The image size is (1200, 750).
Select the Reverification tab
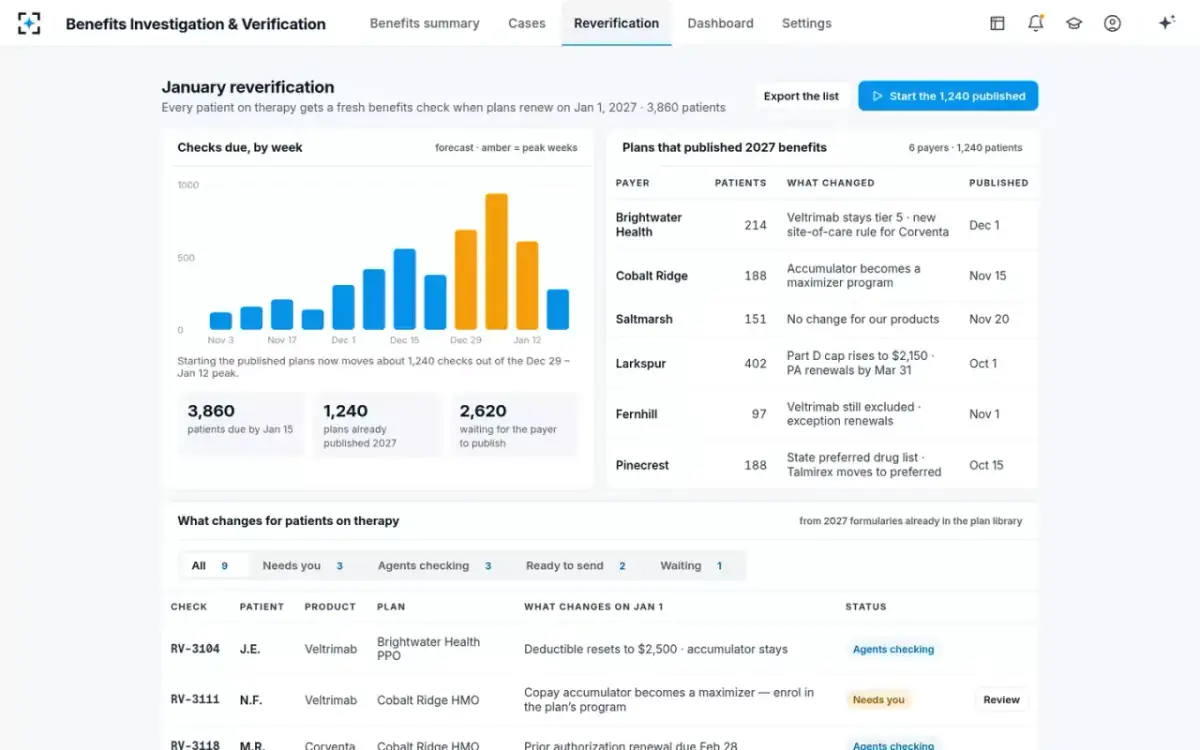(616, 23)
